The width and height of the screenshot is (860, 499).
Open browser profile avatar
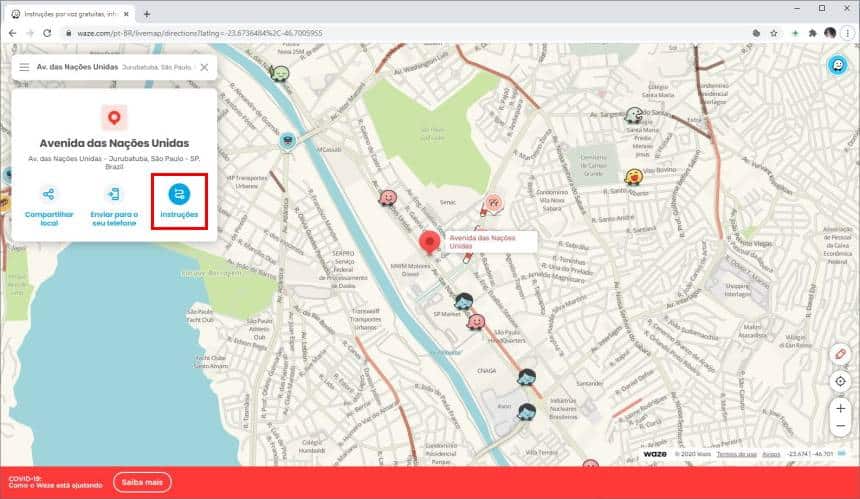[x=830, y=33]
